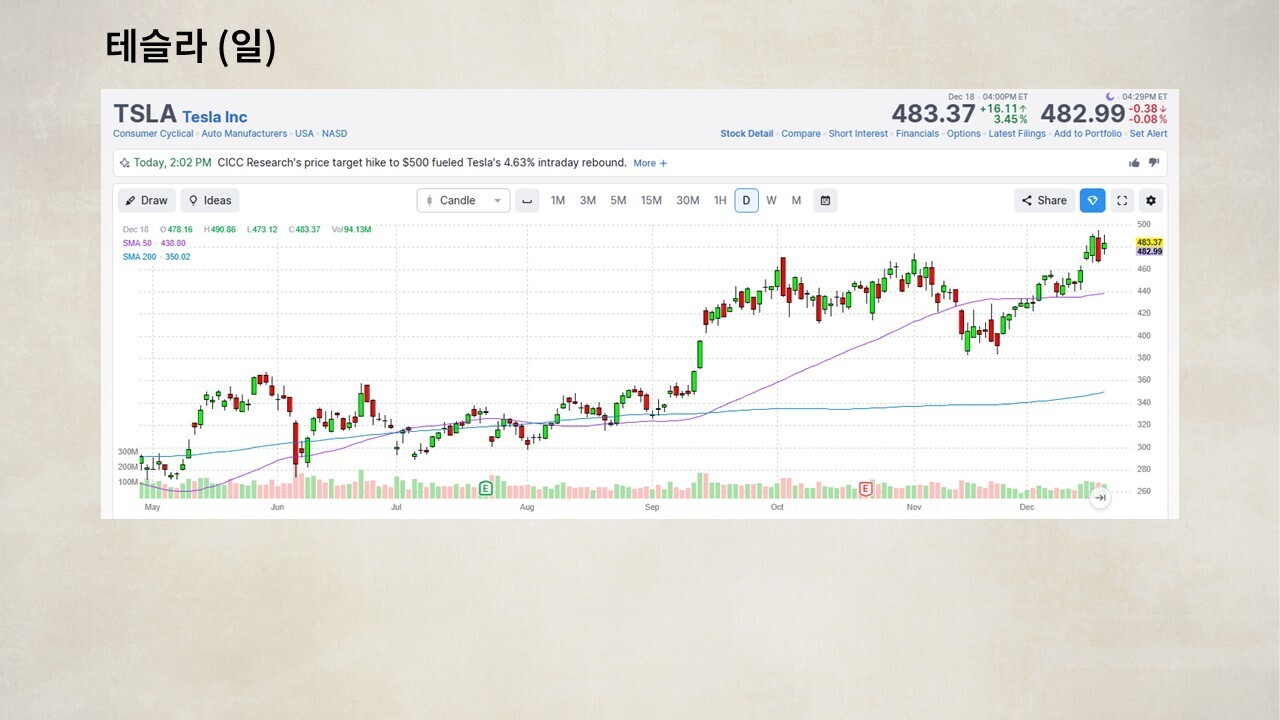Select the 5M timeframe
The image size is (1280, 720).
pyautogui.click(x=618, y=200)
